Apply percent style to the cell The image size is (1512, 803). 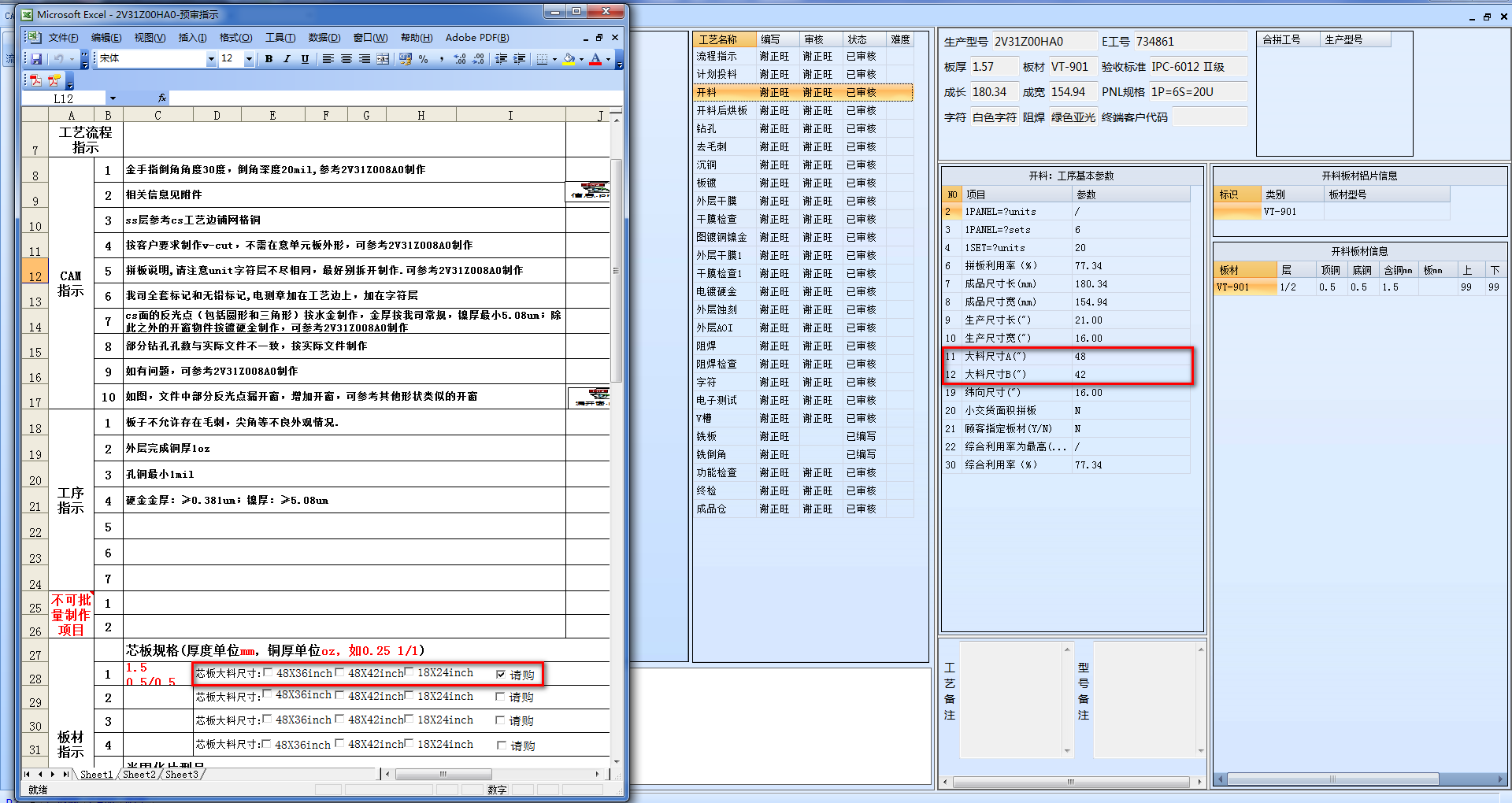[424, 59]
